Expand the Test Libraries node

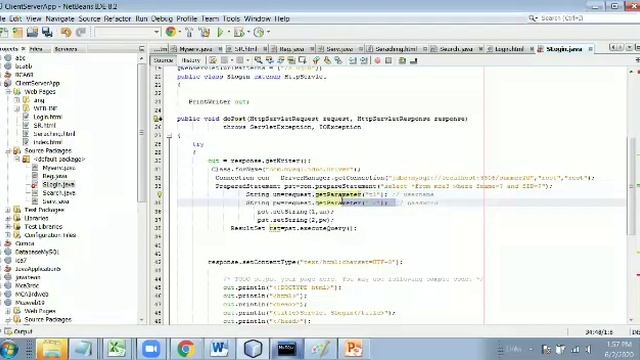(x=8, y=227)
